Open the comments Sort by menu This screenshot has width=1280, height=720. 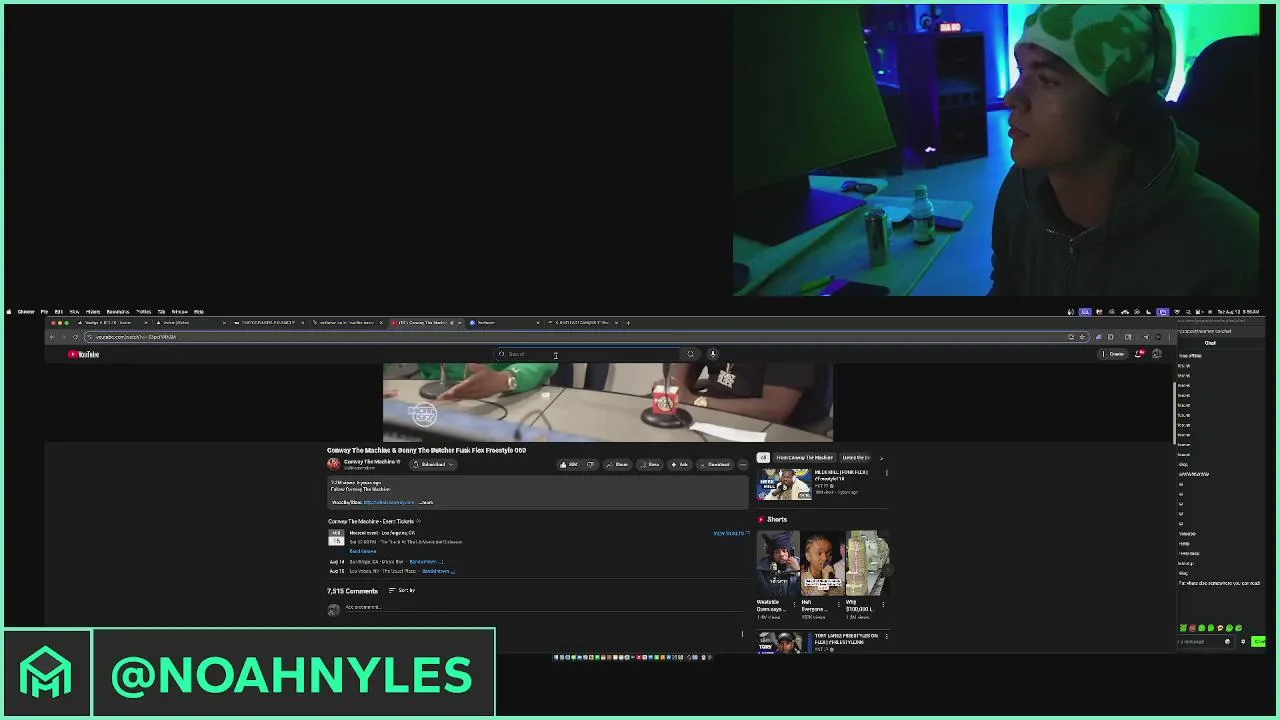402,590
